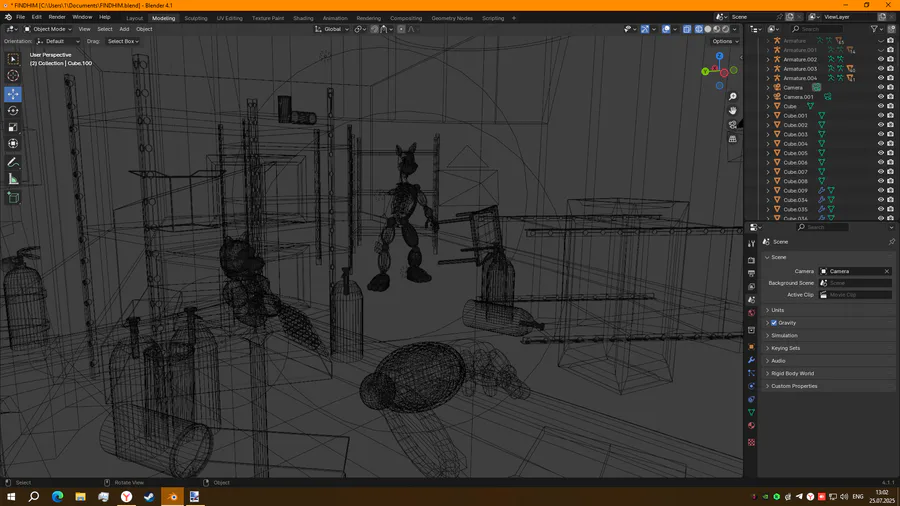Hide Cube.001 in viewport

tap(881, 115)
